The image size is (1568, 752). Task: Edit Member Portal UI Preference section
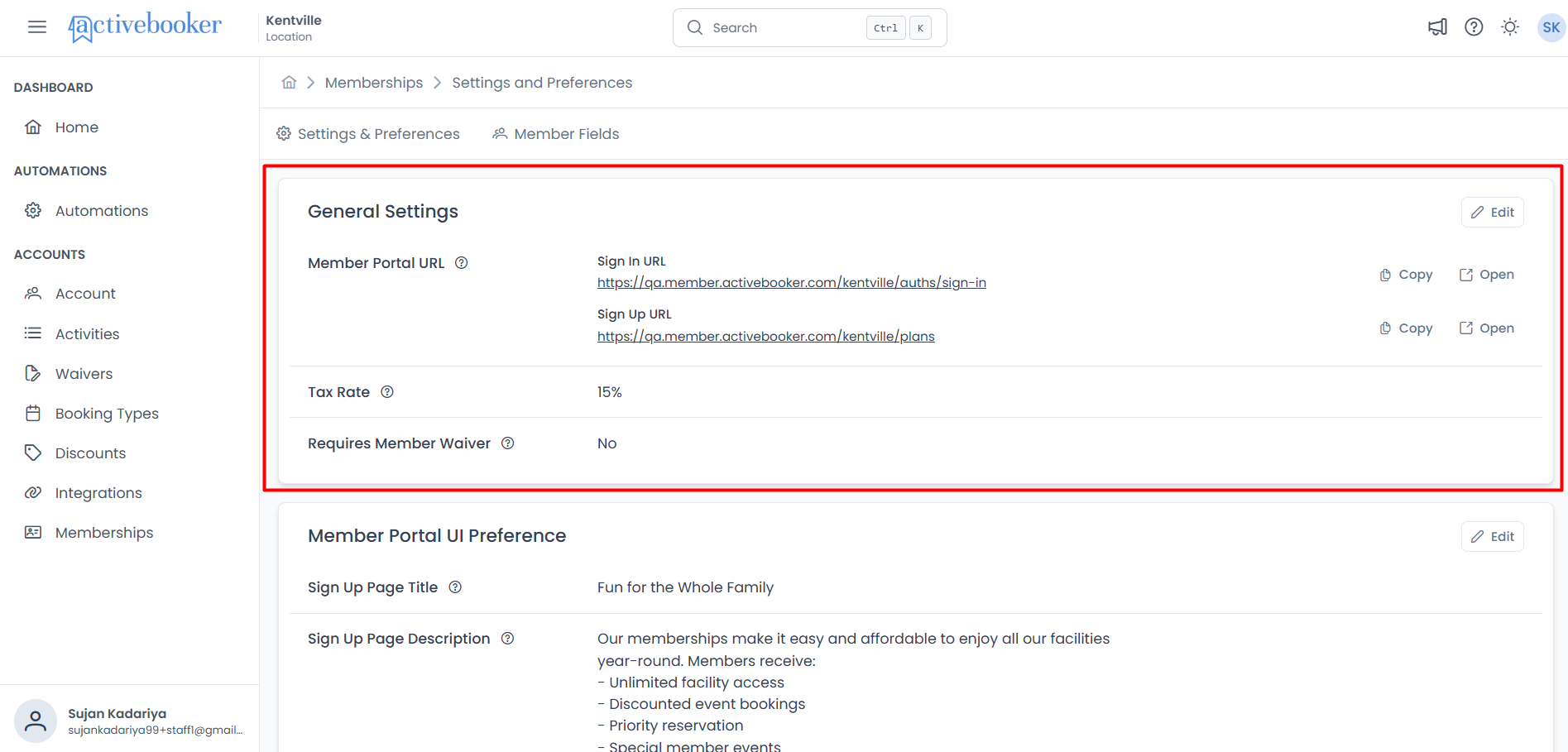1492,537
